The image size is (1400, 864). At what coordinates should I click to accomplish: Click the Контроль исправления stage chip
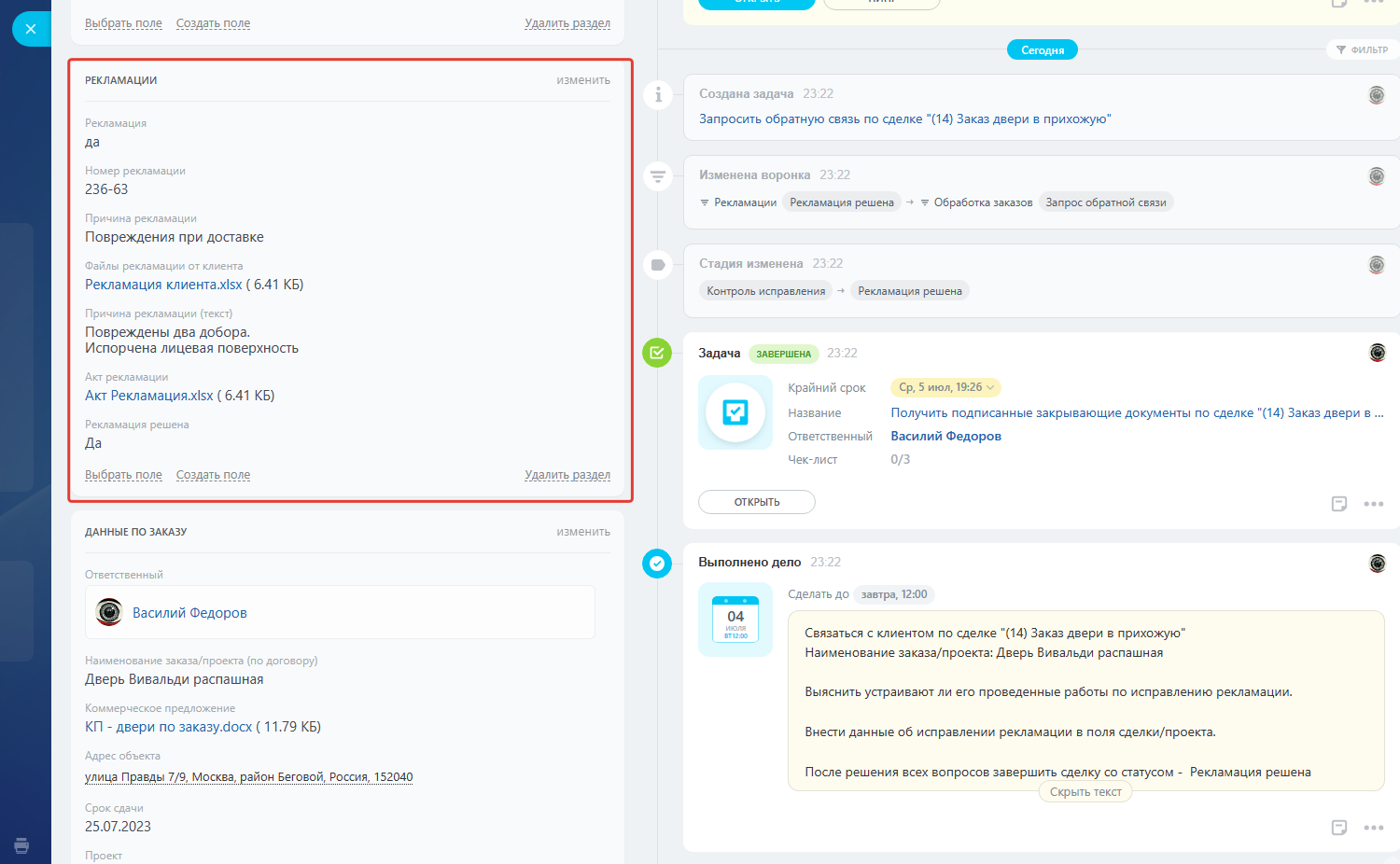[766, 291]
